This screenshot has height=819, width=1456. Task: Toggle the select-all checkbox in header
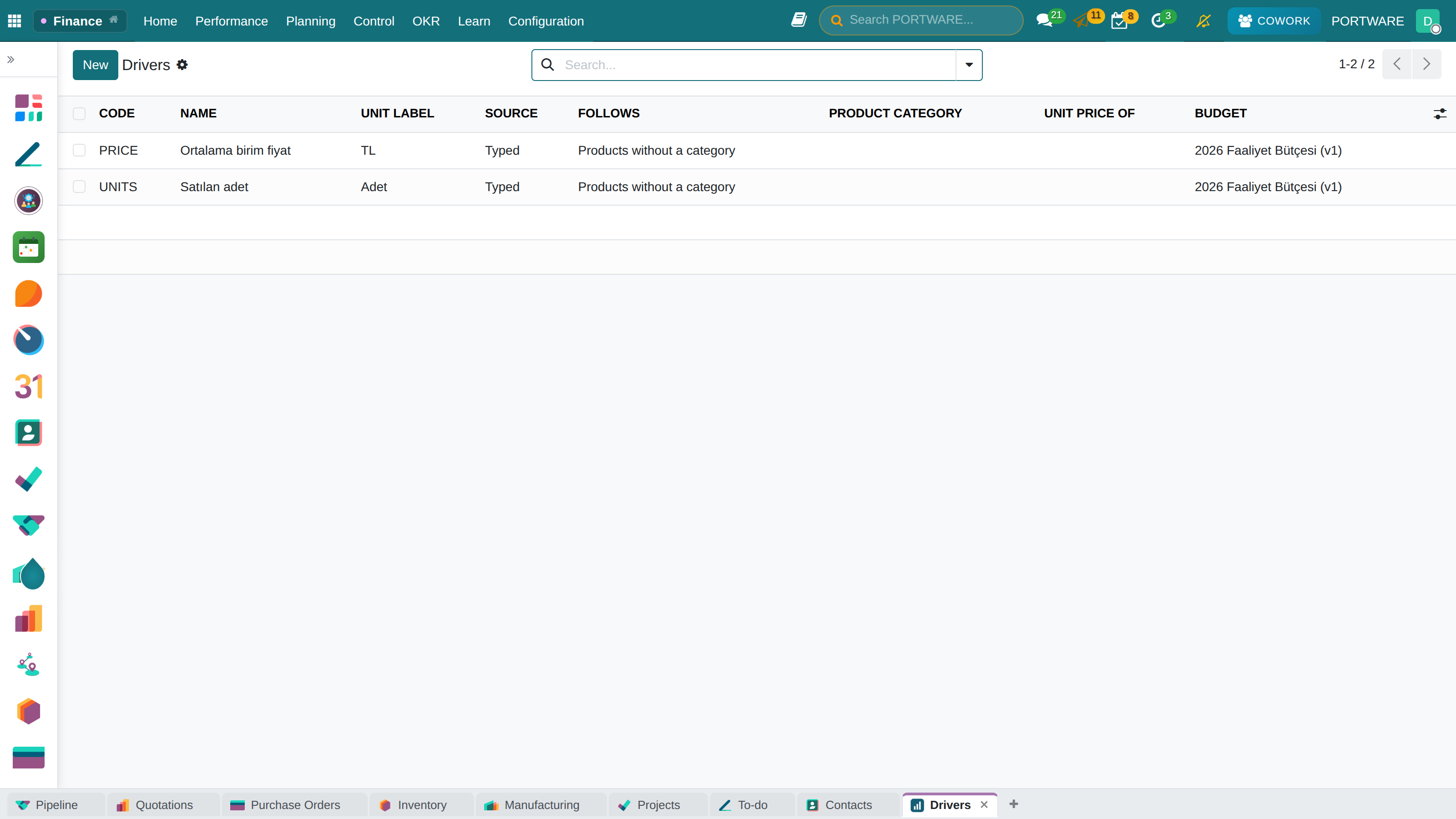click(79, 113)
